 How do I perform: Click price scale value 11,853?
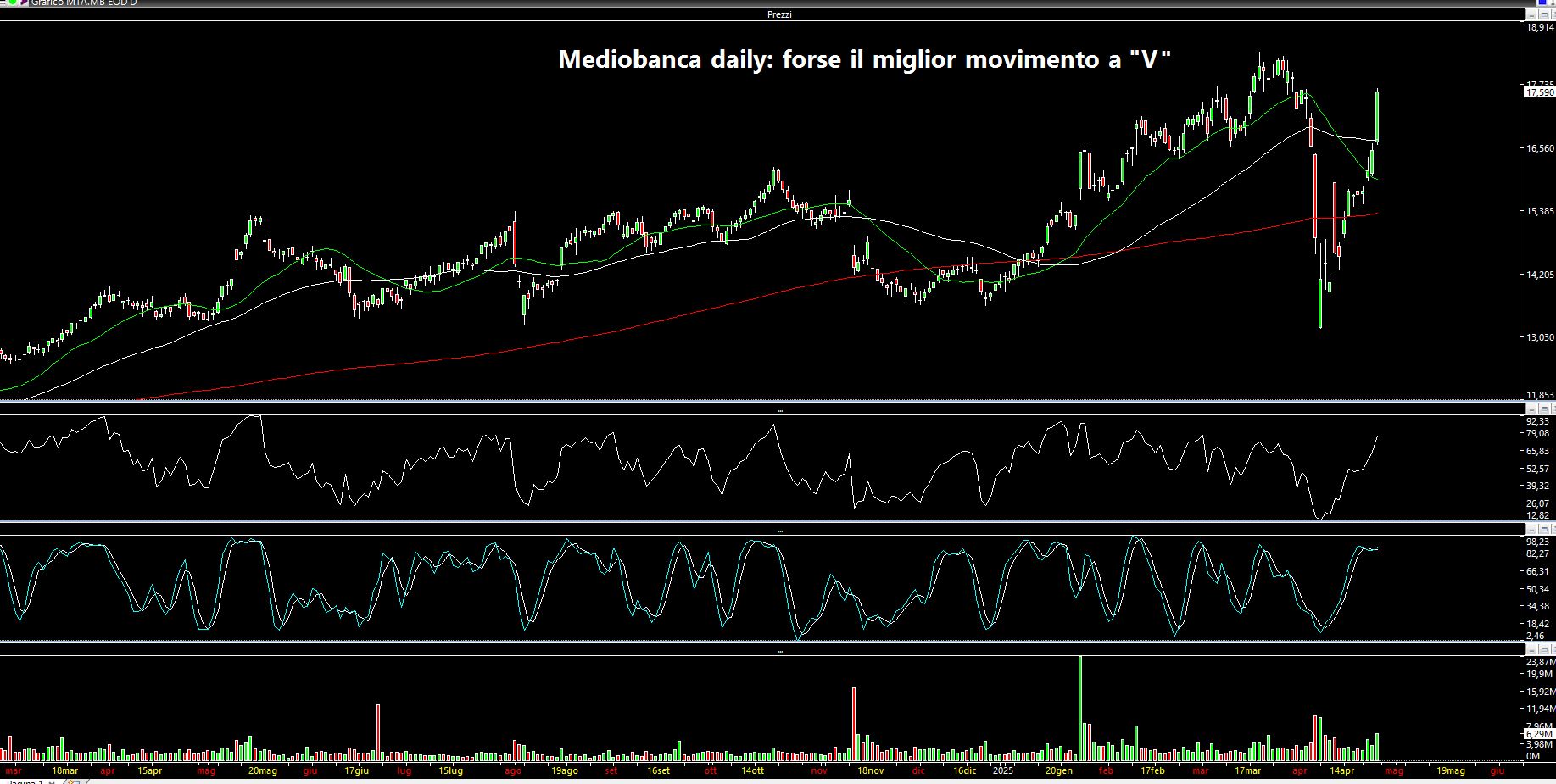pyautogui.click(x=1540, y=395)
